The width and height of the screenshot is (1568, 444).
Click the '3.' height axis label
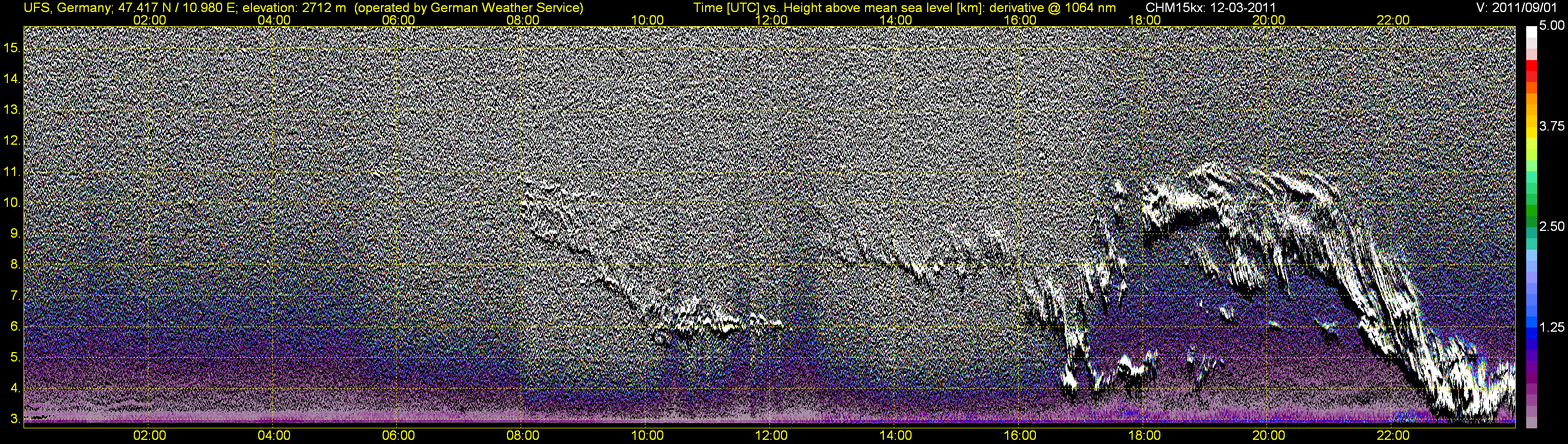coord(15,419)
